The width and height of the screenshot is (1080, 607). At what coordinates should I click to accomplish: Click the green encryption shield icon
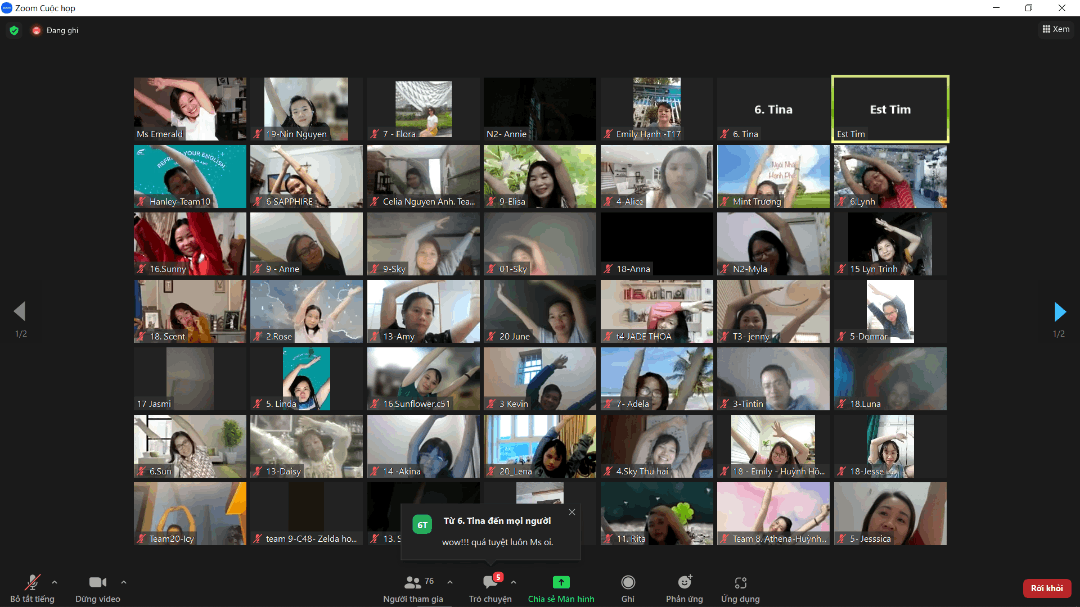point(14,30)
